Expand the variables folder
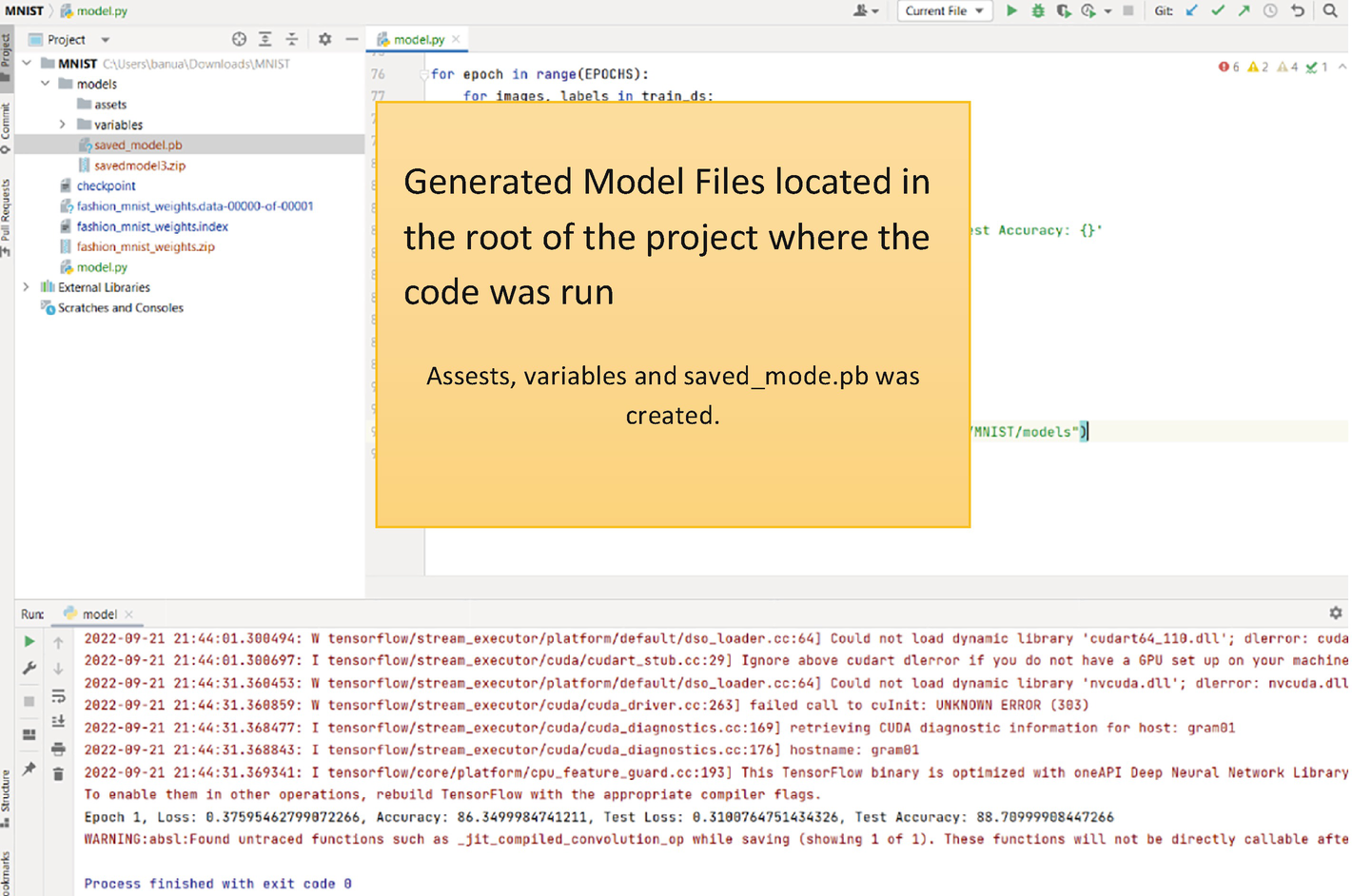The height and width of the screenshot is (896, 1352). (x=63, y=125)
